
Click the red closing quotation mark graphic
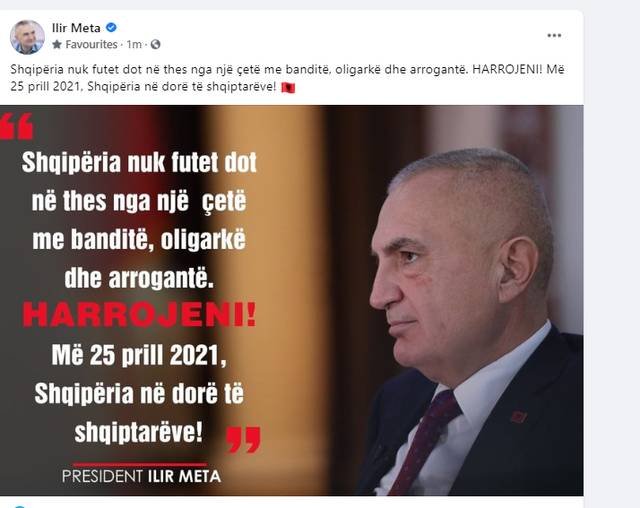tap(243, 439)
